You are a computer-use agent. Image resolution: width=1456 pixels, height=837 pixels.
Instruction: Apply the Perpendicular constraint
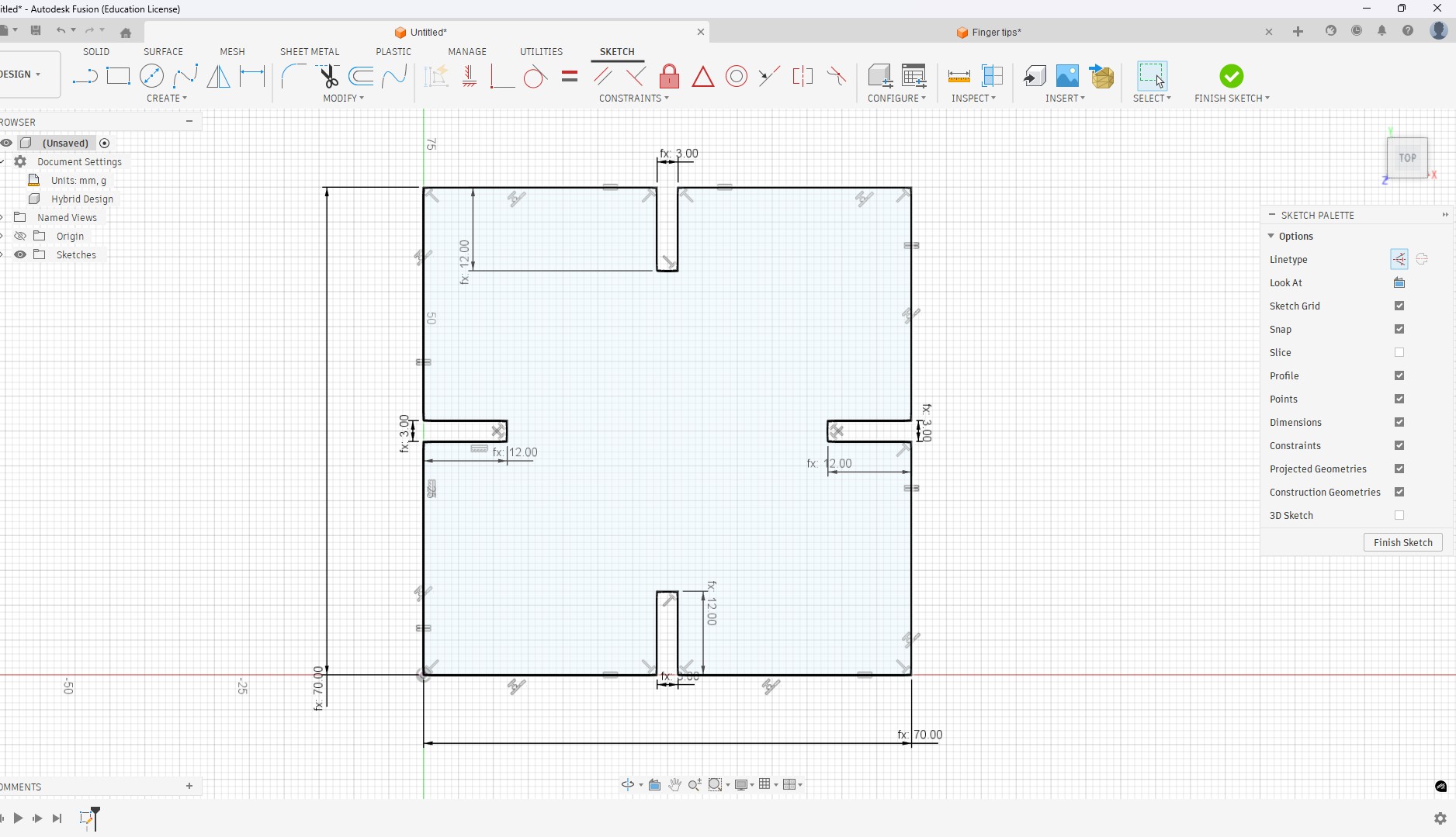pyautogui.click(x=636, y=76)
